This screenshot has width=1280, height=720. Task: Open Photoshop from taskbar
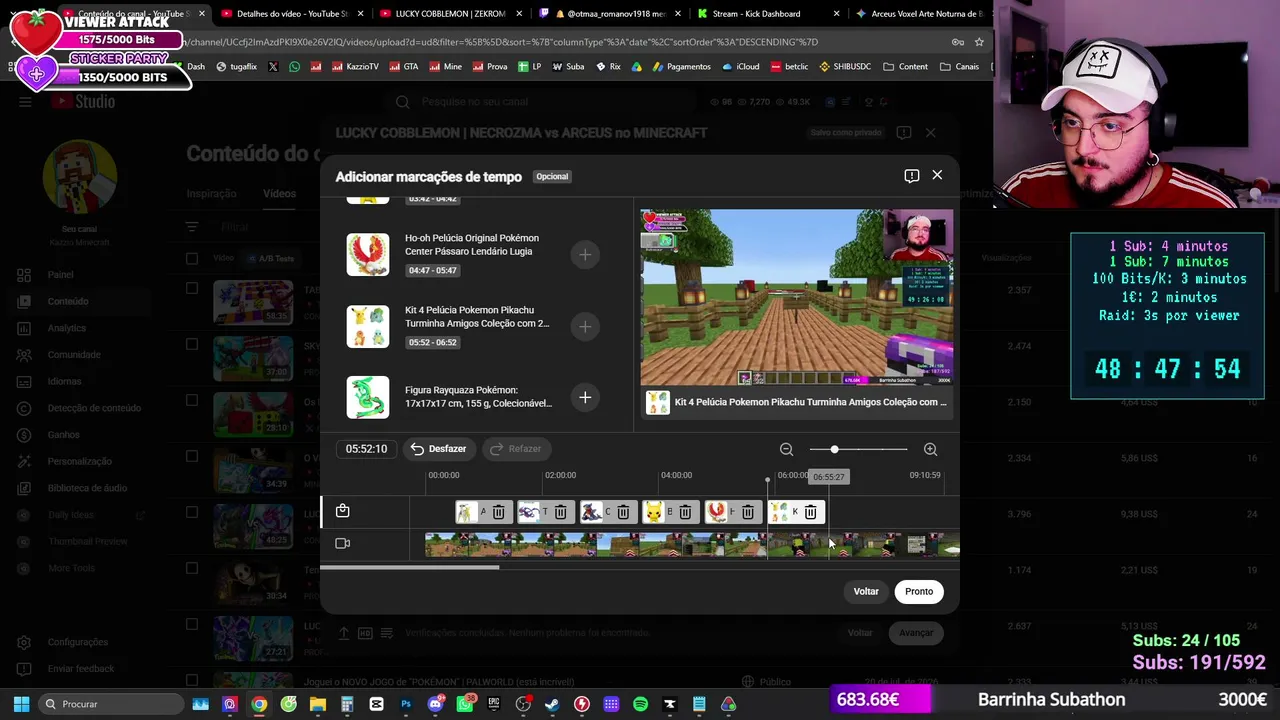coord(406,704)
